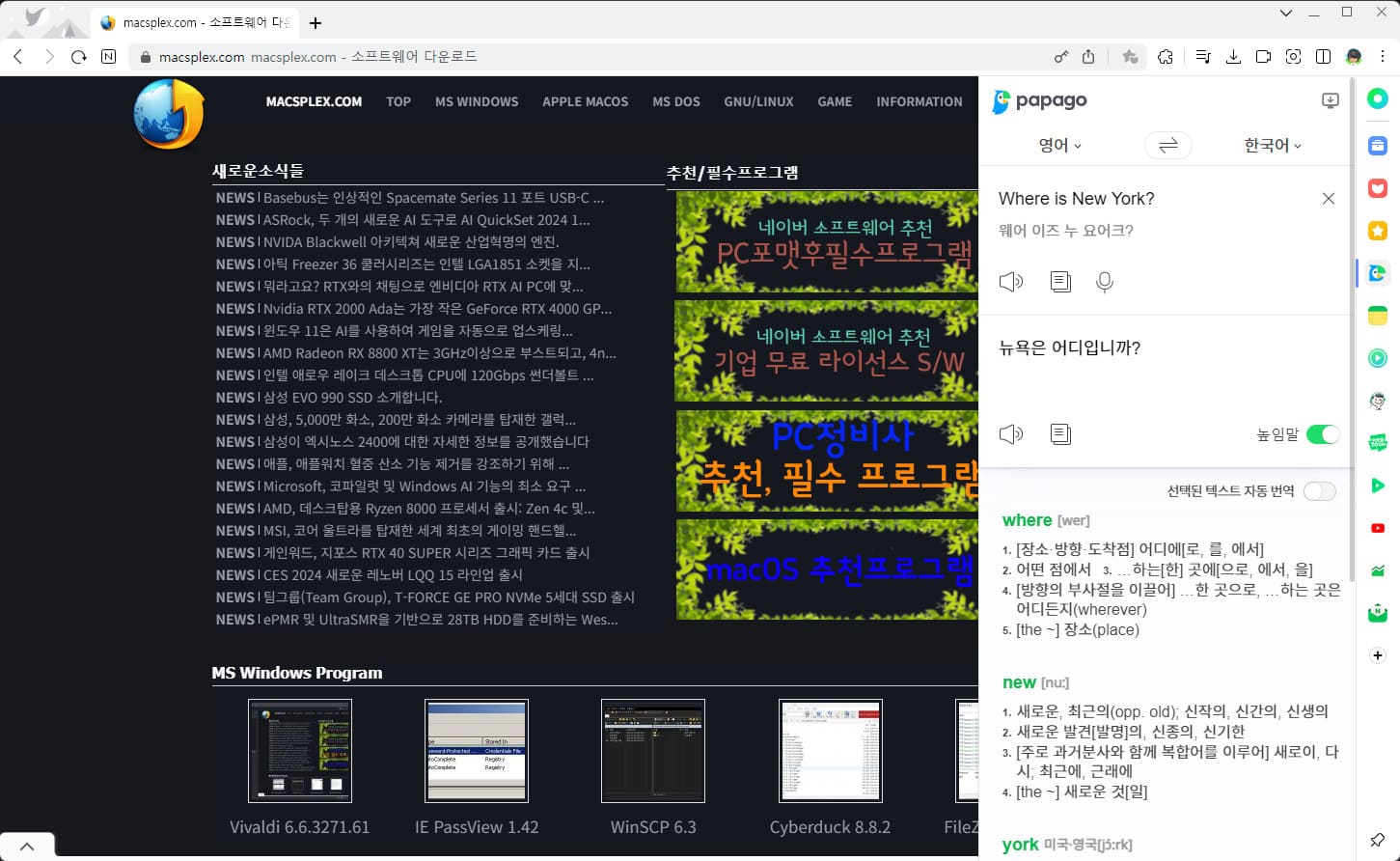Open the Papago parrot sidebar icon

[1378, 273]
